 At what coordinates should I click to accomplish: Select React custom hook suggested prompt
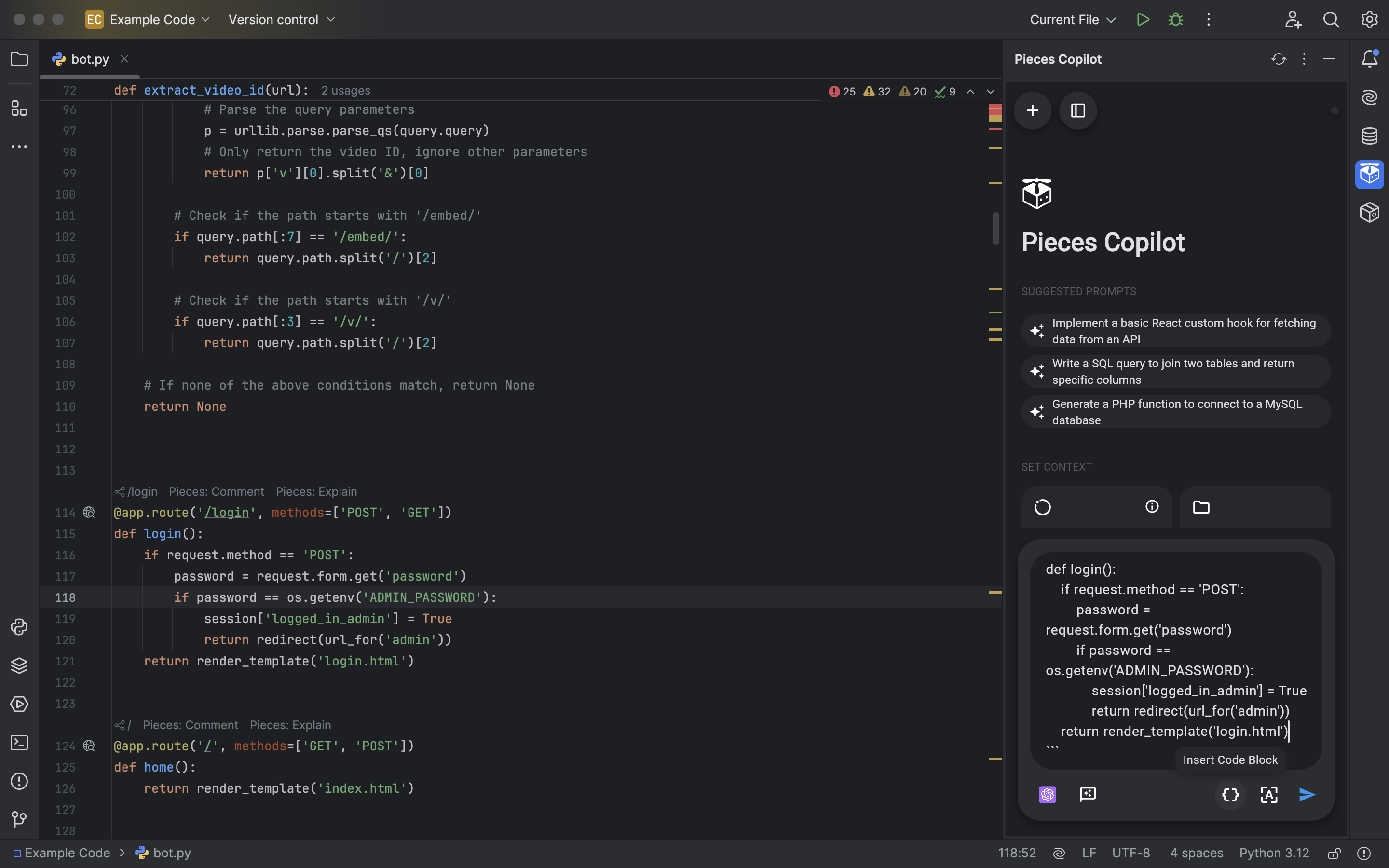1175,331
